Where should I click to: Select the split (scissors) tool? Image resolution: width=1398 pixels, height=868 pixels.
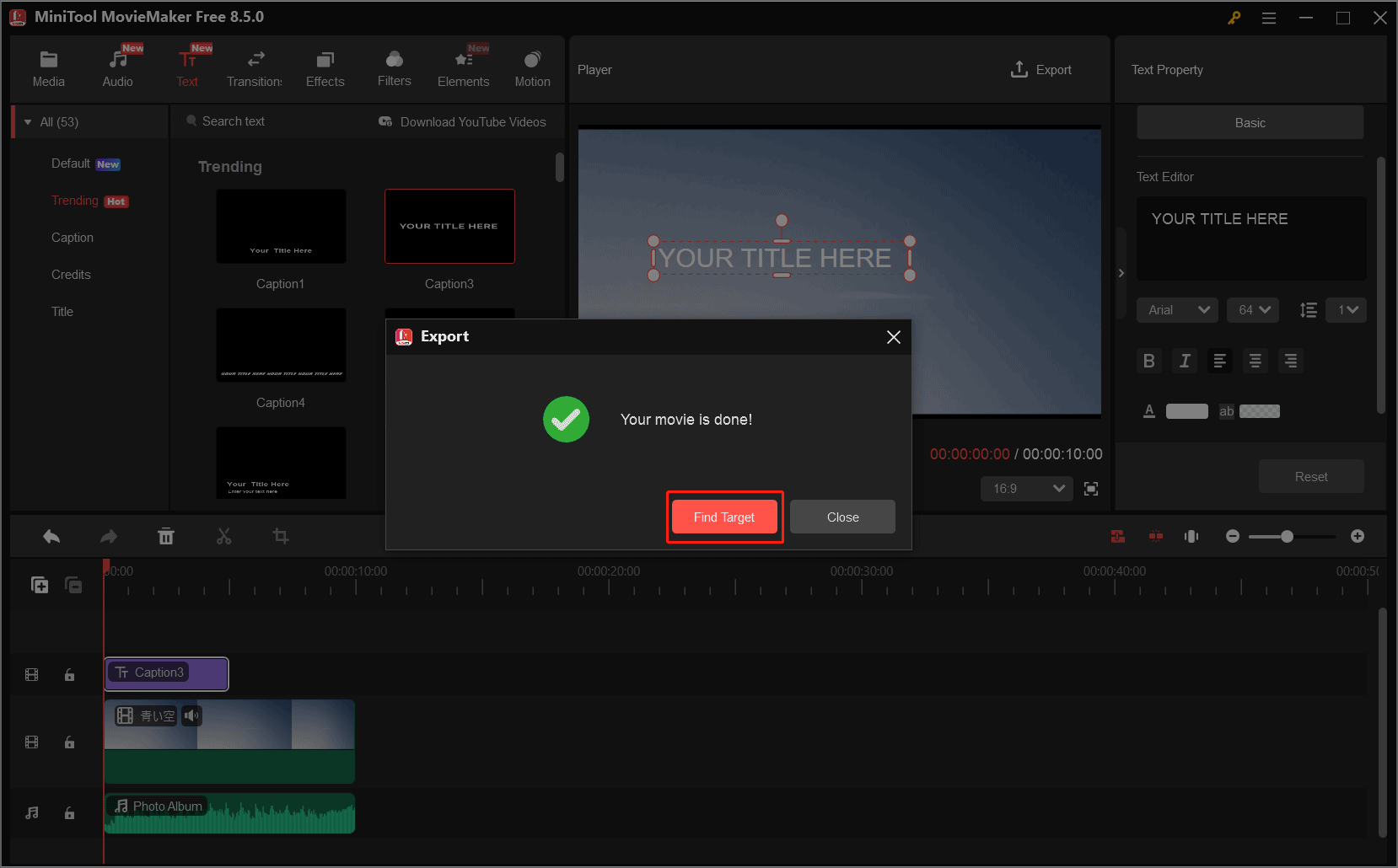point(223,536)
